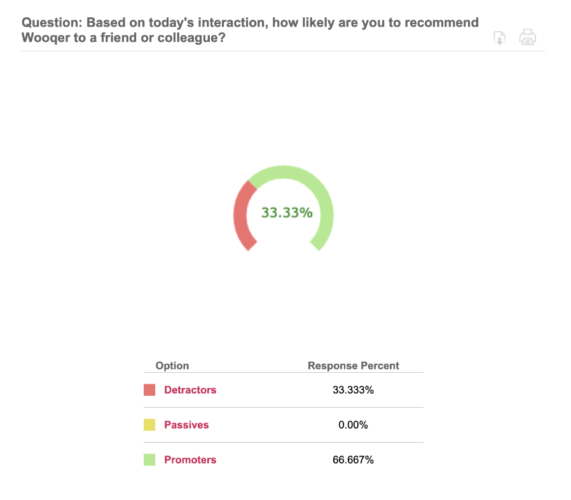Open the Passives link
Viewport: 571px width, 500px height.
186,425
